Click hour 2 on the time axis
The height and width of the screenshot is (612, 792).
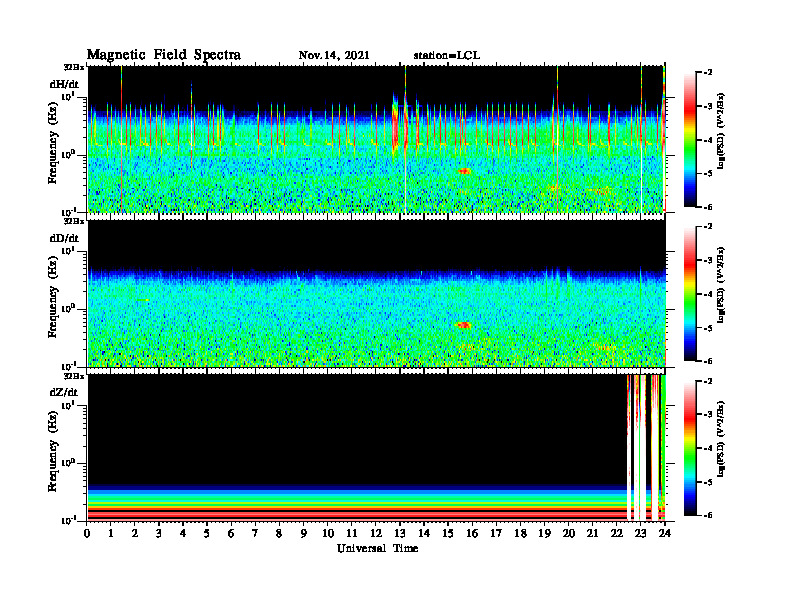click(135, 533)
